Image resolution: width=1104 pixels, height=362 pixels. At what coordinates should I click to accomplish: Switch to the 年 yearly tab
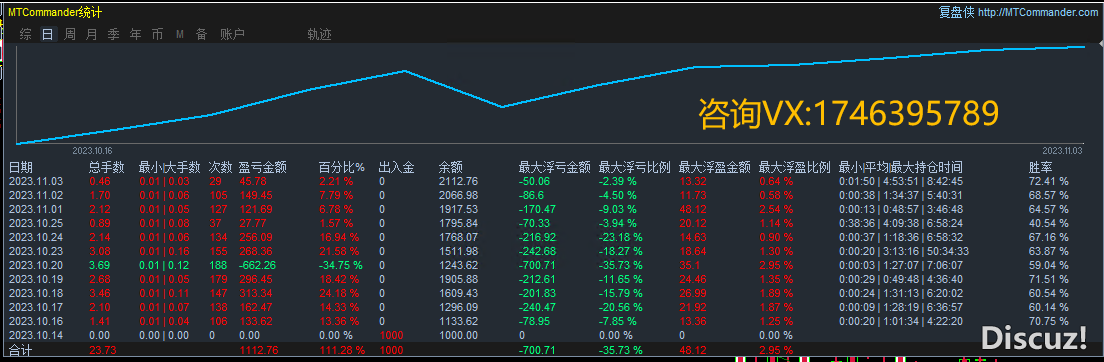[135, 34]
